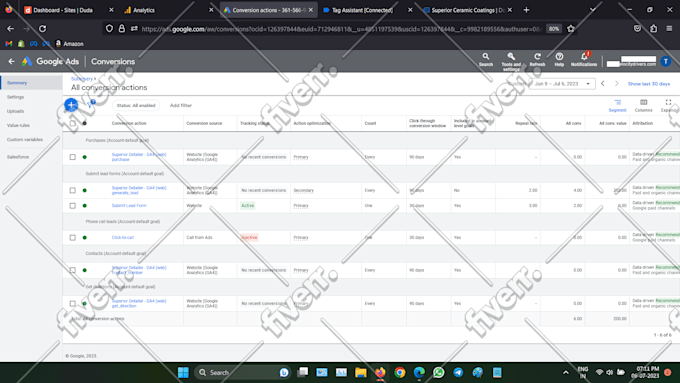The height and width of the screenshot is (383, 680).
Task: Check the Click-to-call row checkbox
Action: pyautogui.click(x=73, y=238)
